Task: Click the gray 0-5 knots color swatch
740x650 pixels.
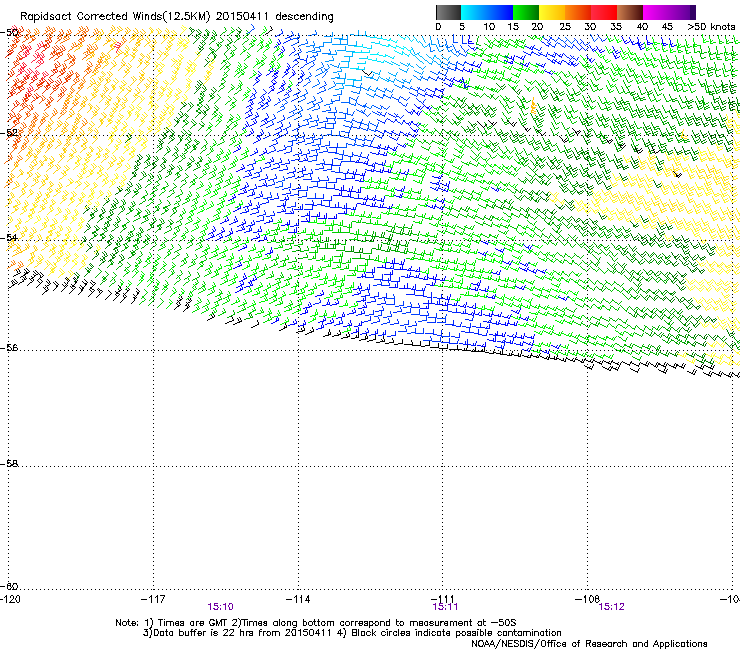Action: pyautogui.click(x=448, y=12)
